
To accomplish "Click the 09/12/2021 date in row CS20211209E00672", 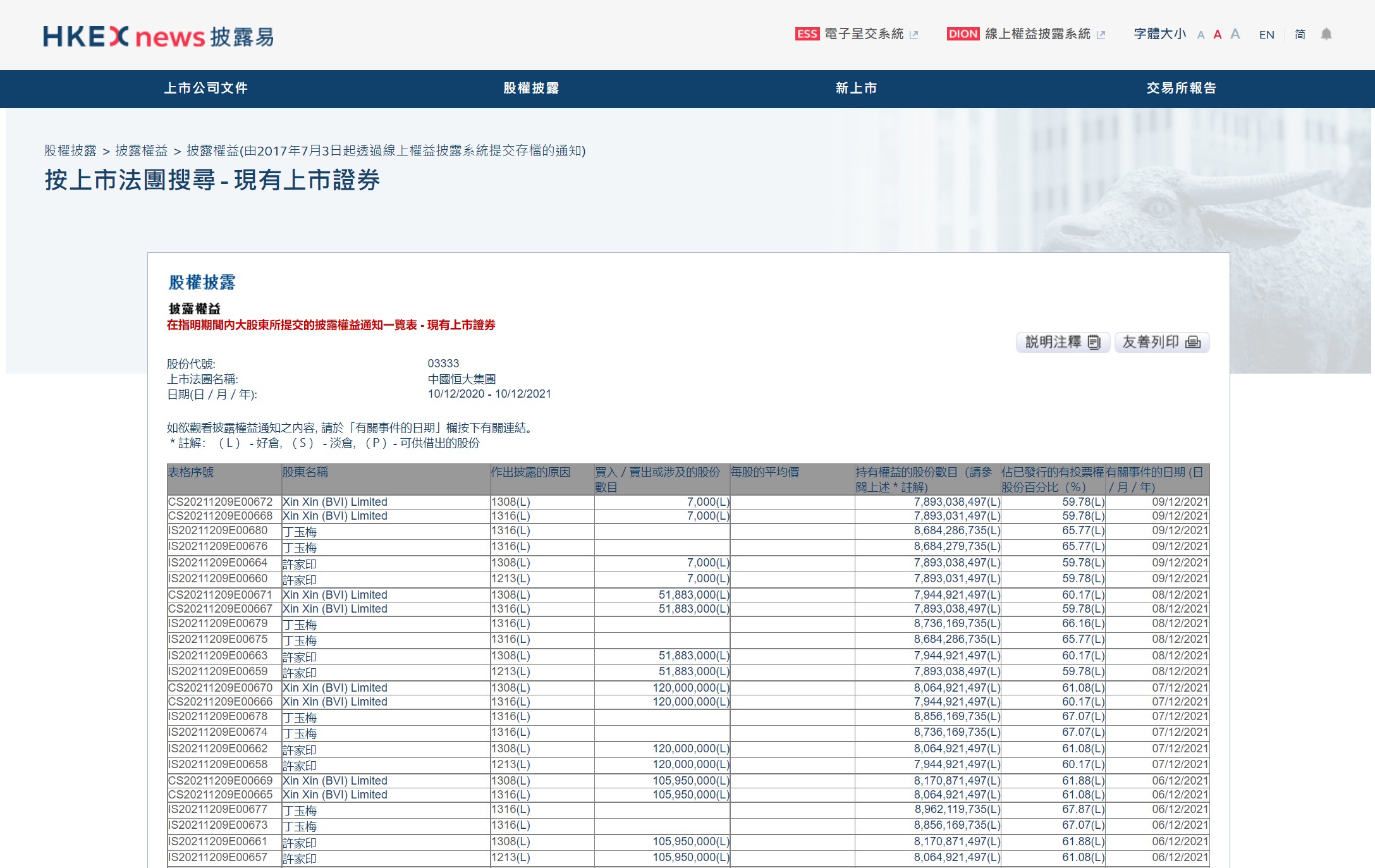I will click(1180, 502).
